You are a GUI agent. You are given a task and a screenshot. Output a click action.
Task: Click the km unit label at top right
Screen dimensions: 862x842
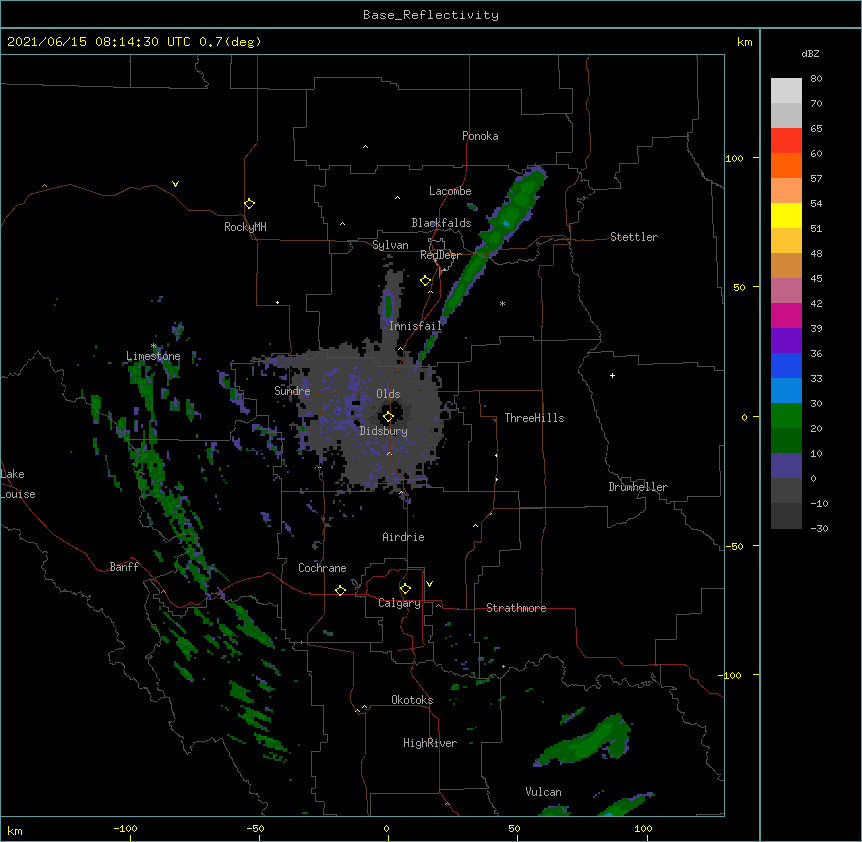tap(745, 42)
